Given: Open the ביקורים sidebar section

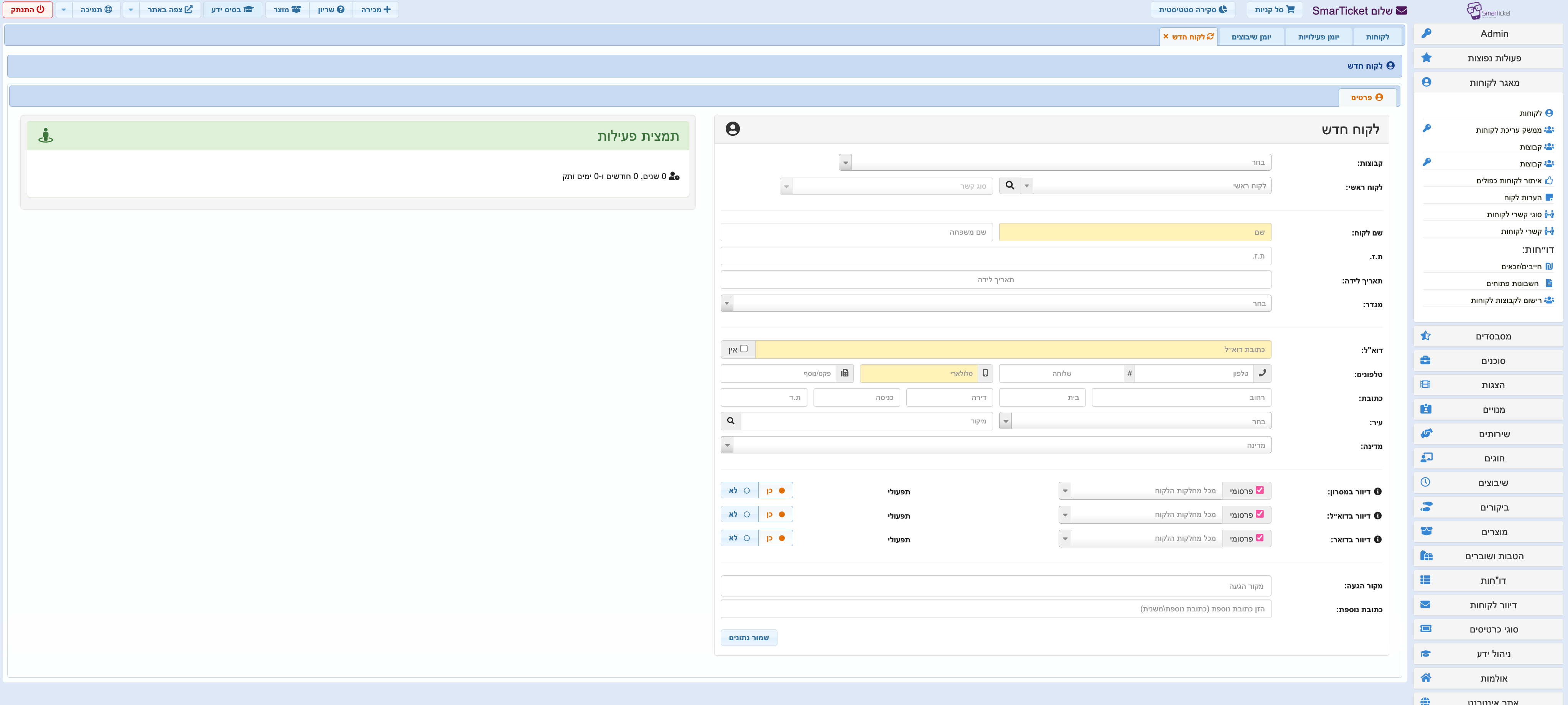Looking at the screenshot, I should [x=1488, y=507].
